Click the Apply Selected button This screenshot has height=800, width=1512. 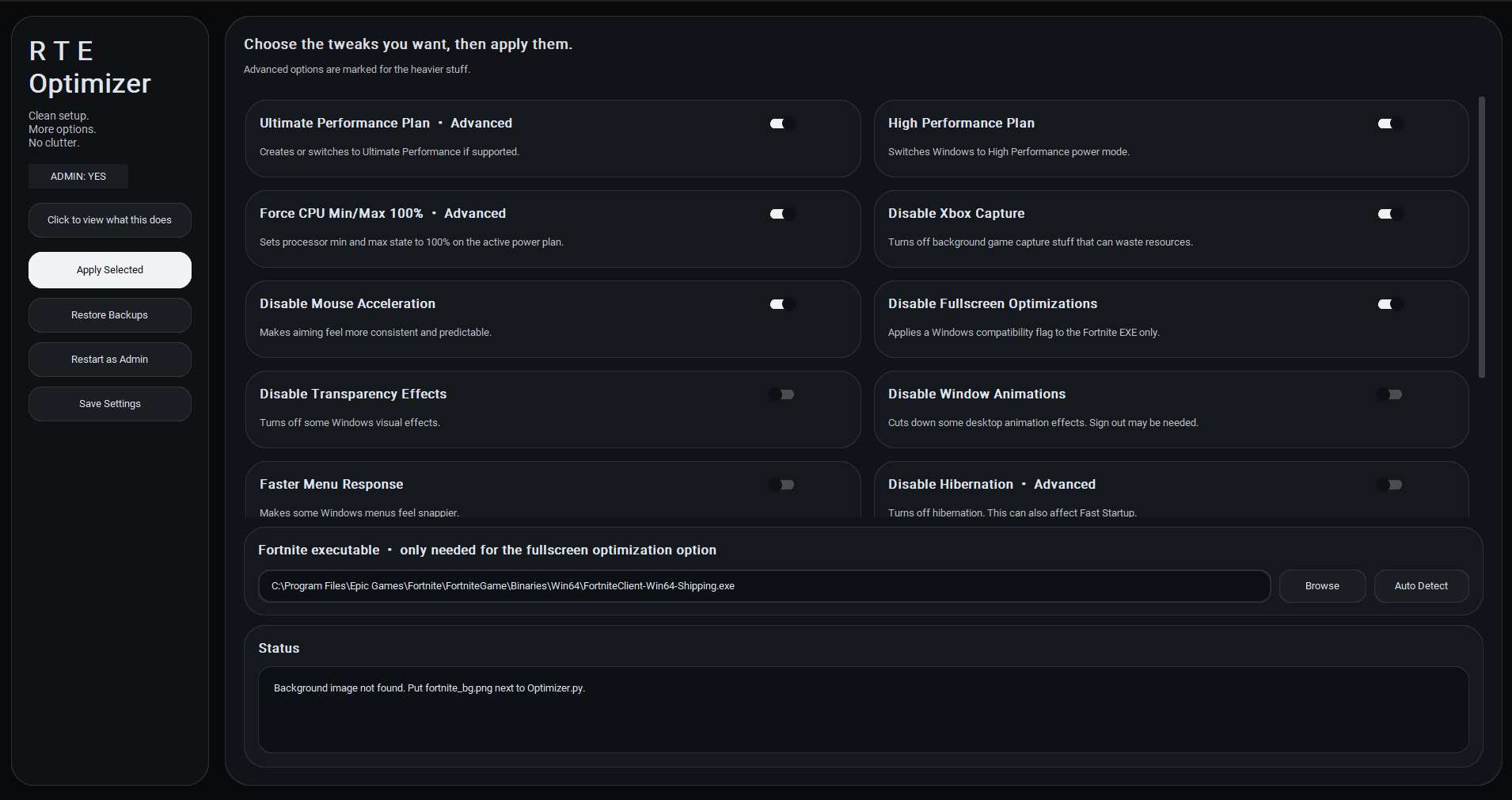(x=110, y=270)
